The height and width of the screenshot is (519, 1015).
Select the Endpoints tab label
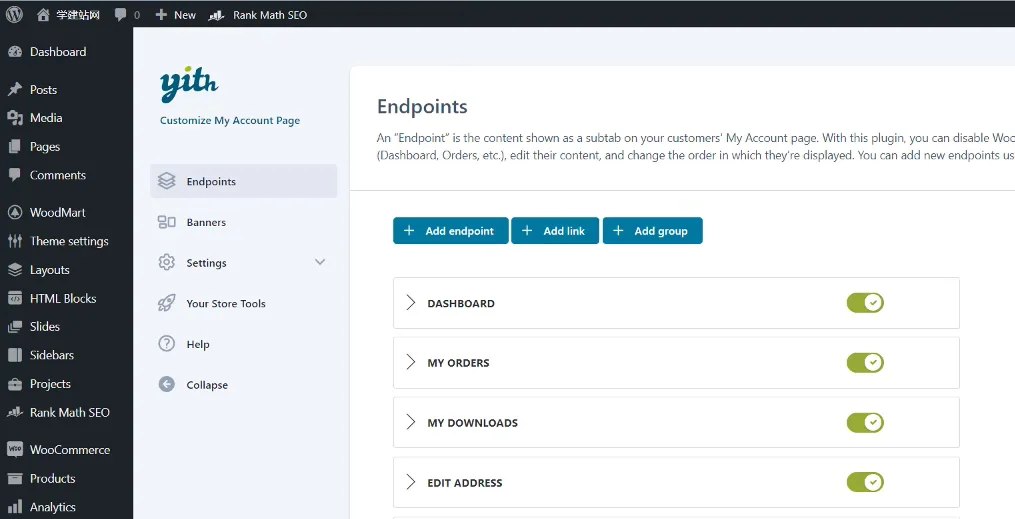[x=211, y=182]
